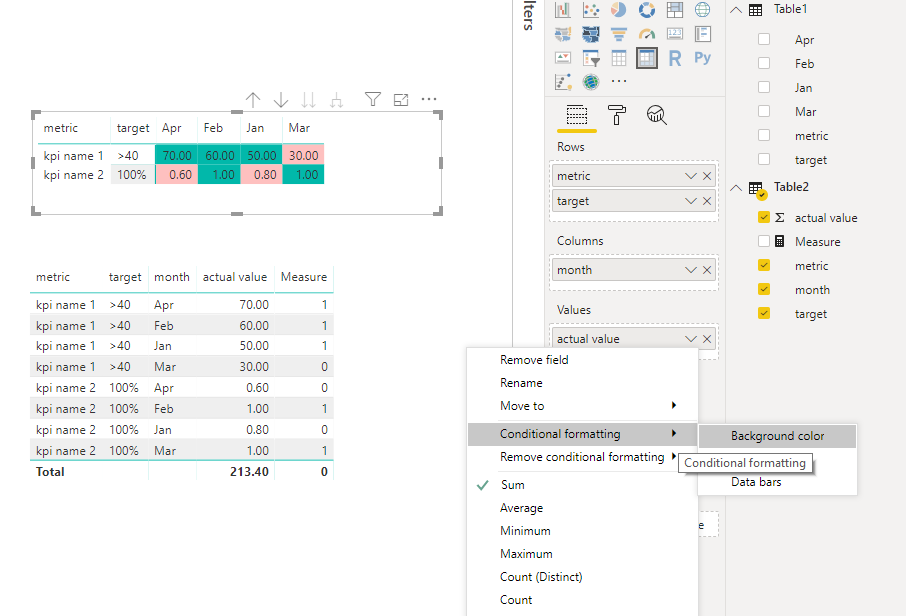Open the matrix visual's More options ellipsis
Viewport: 915px width, 616px height.
point(429,99)
